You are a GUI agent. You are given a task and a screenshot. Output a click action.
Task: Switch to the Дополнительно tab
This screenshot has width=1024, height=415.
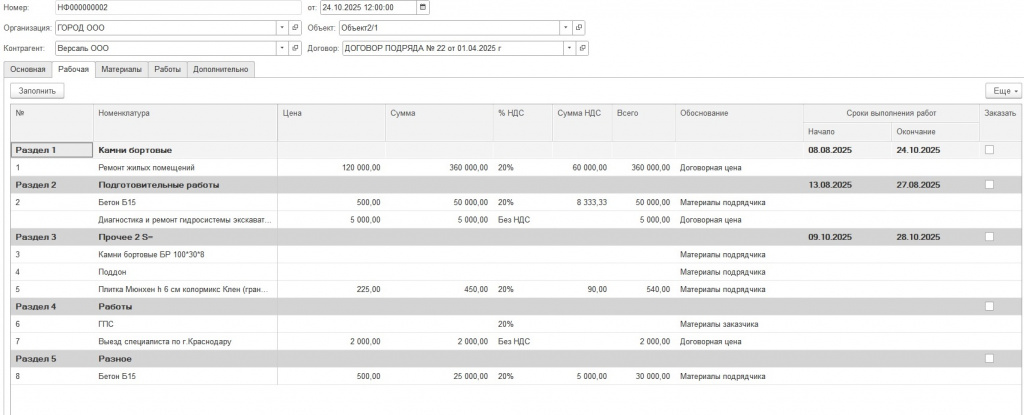221,69
